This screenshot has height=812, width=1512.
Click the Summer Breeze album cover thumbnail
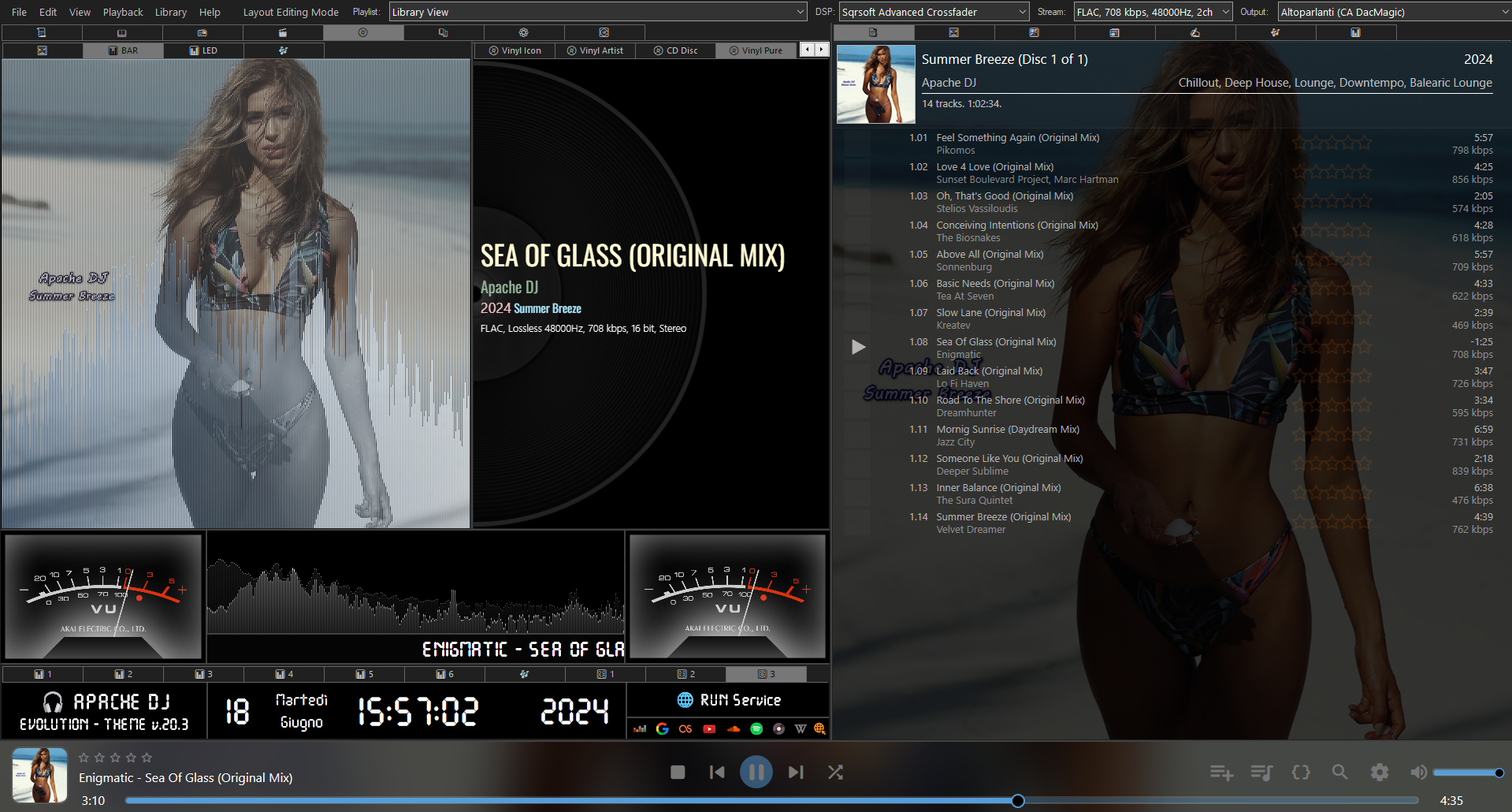tap(875, 84)
